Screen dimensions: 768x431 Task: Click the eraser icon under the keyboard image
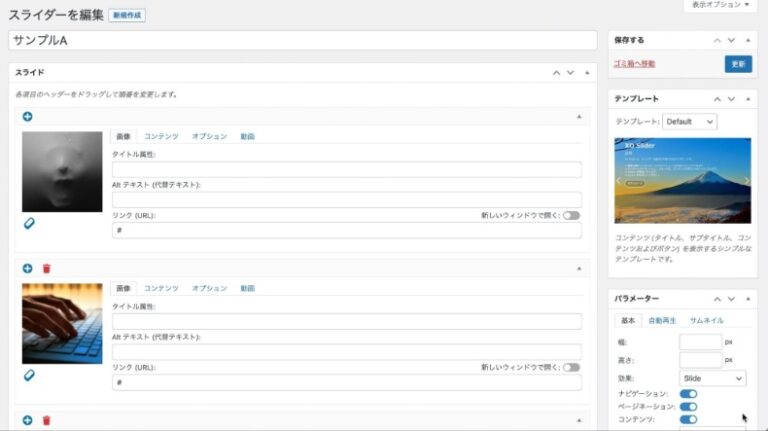pyautogui.click(x=29, y=375)
